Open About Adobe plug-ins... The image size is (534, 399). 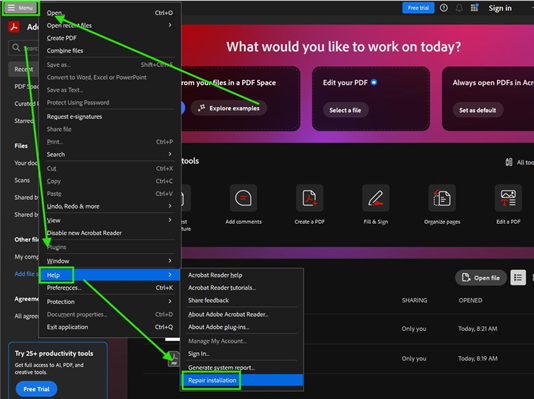242,327
